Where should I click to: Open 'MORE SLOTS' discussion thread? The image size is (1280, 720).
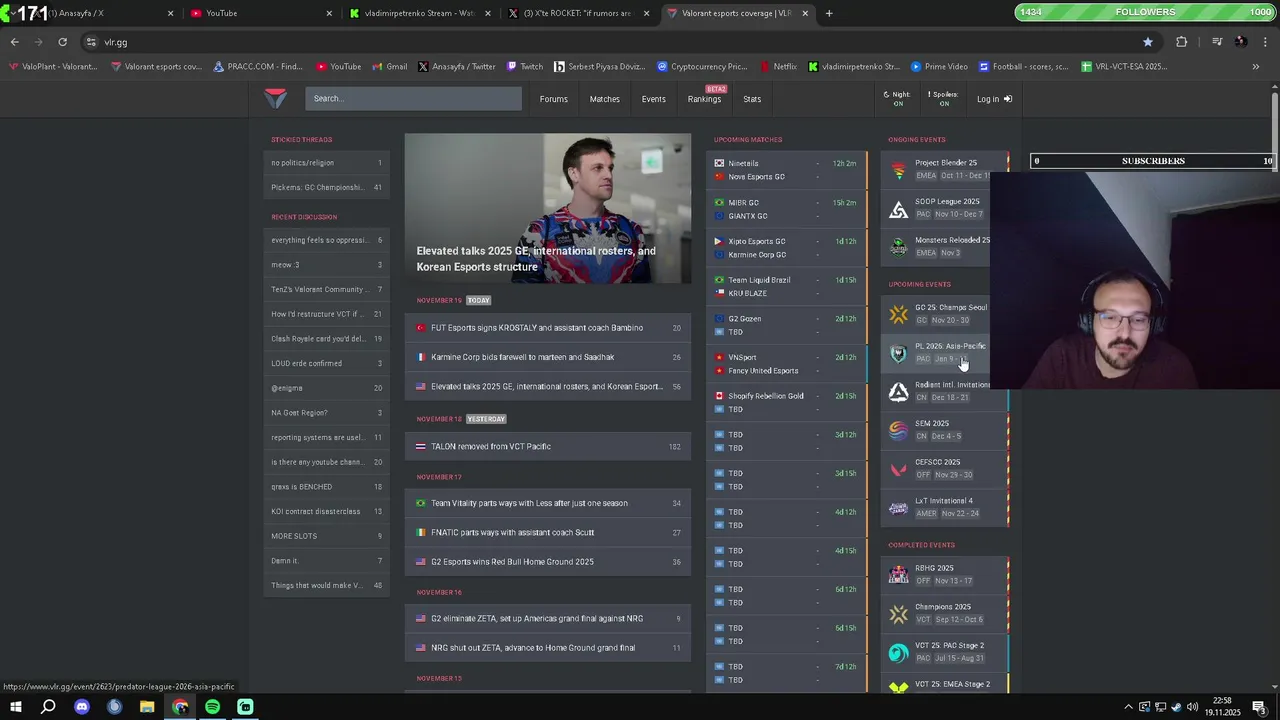click(326, 536)
